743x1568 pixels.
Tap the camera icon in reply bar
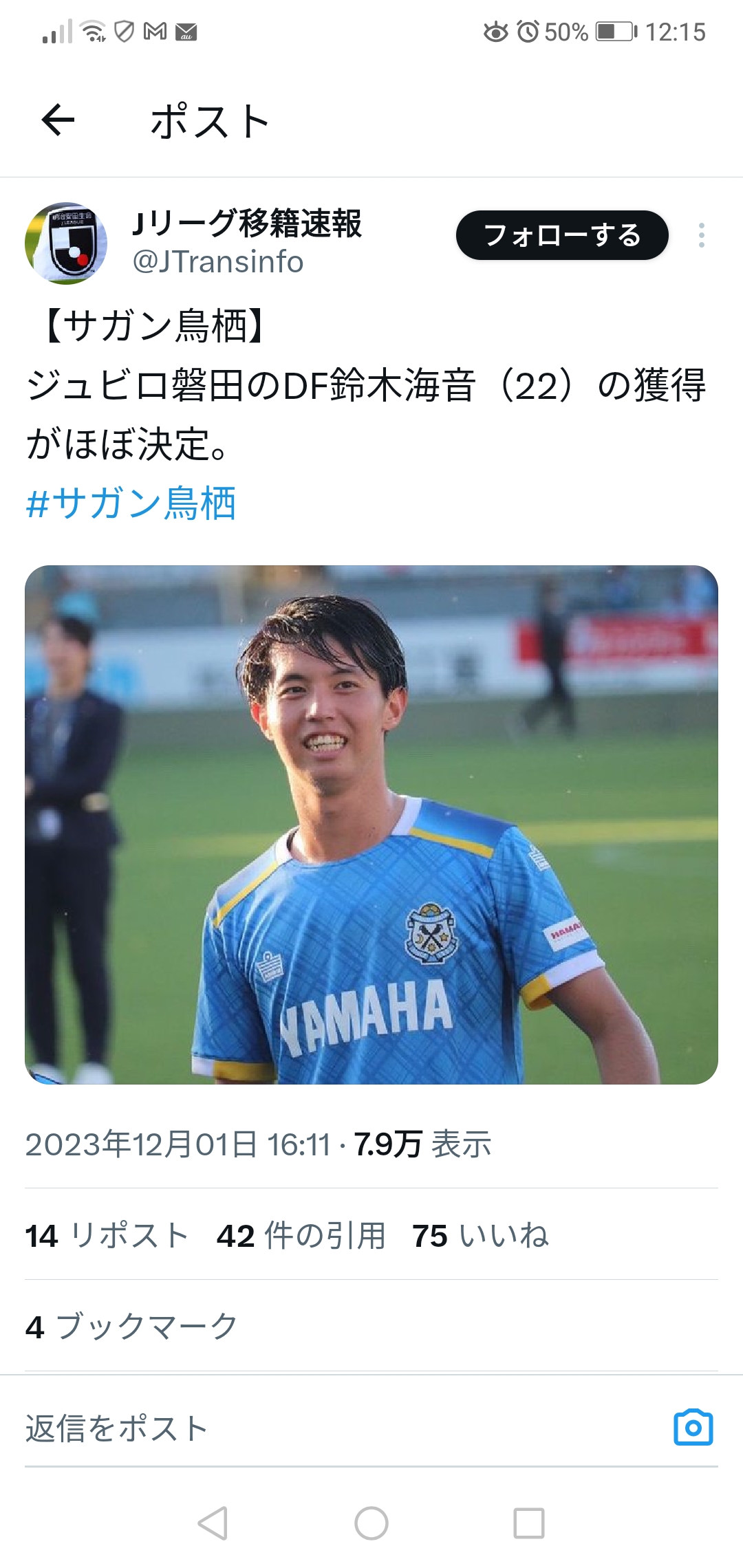(693, 1428)
